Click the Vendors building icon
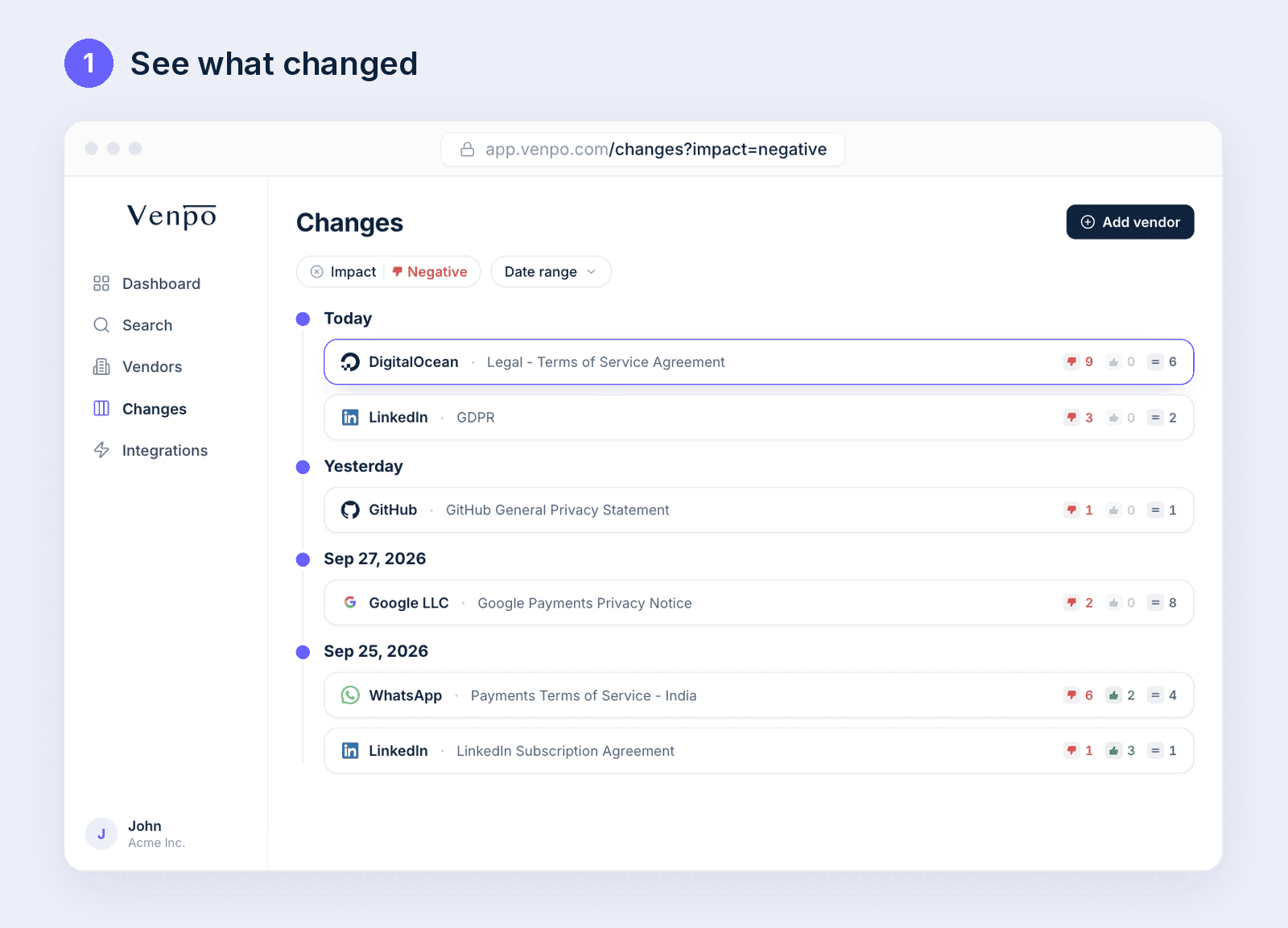Screen dimensions: 1288x928 coord(101,367)
